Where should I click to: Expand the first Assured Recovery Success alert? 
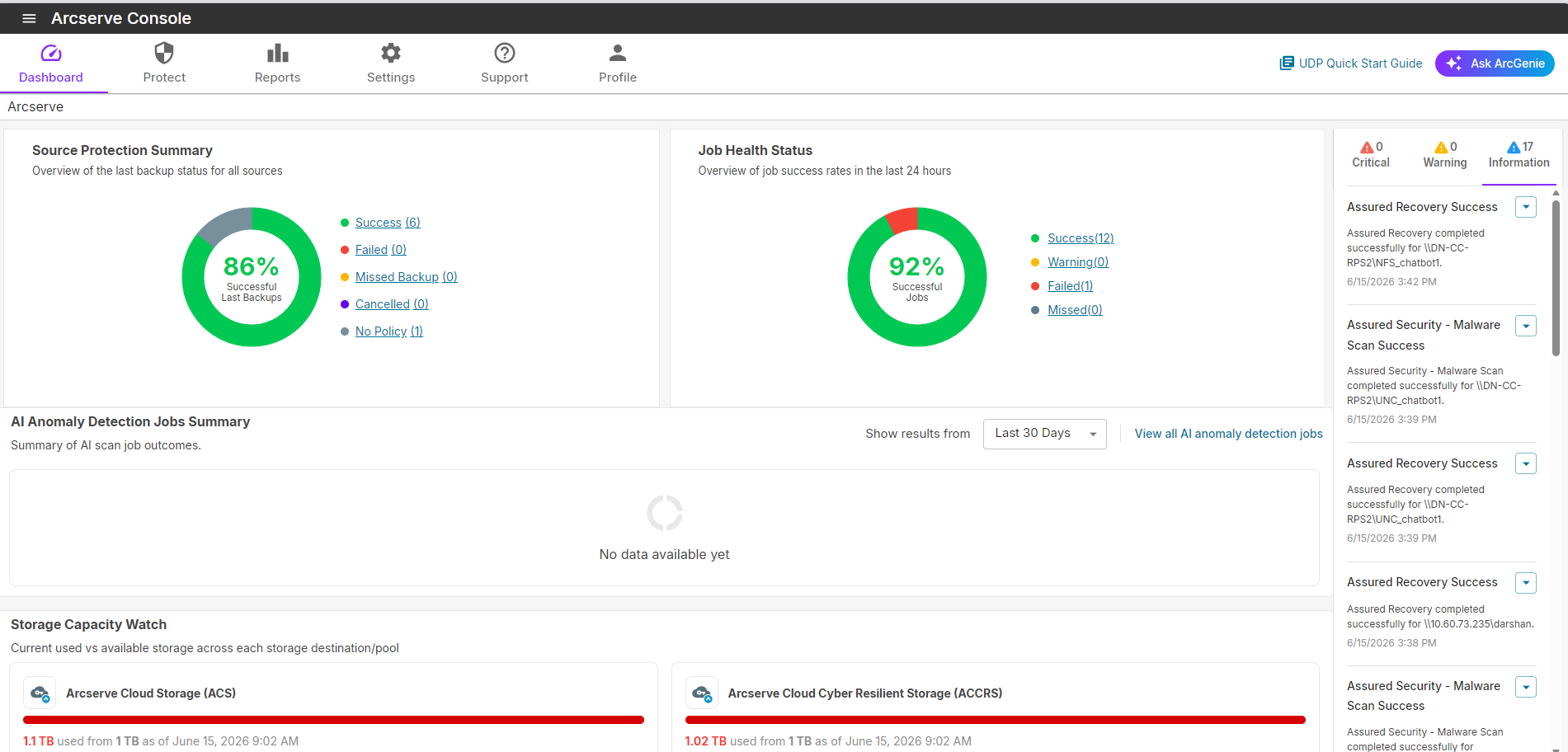click(x=1526, y=207)
